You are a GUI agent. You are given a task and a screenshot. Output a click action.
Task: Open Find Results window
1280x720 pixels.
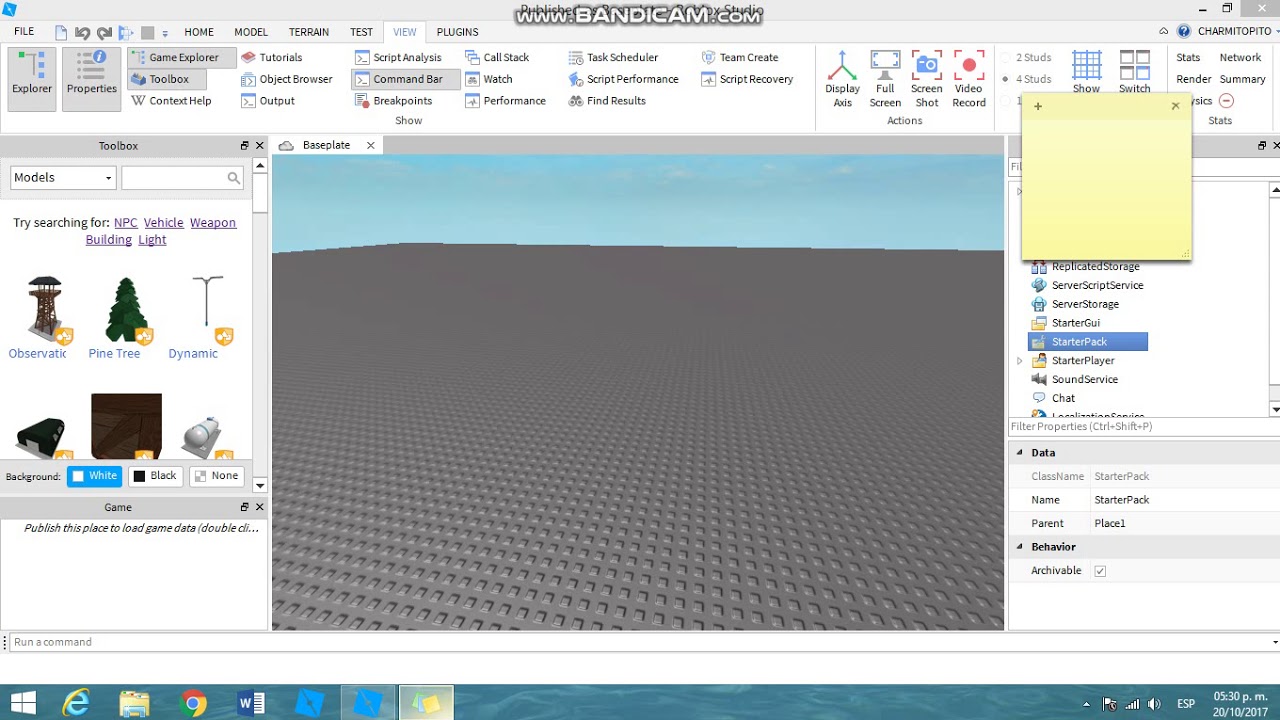[x=607, y=101]
